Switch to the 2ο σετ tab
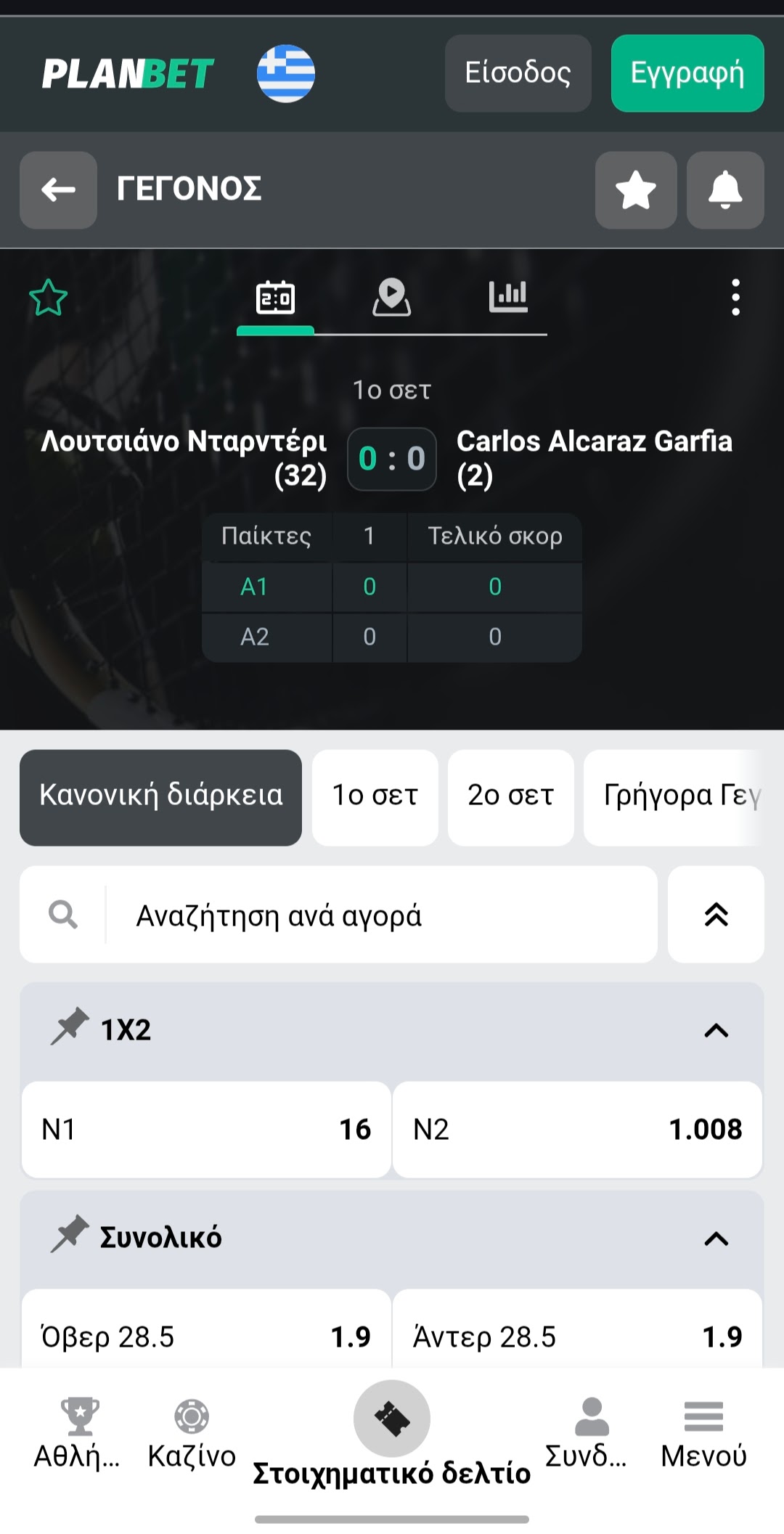This screenshot has width=784, height=1534. tap(510, 796)
